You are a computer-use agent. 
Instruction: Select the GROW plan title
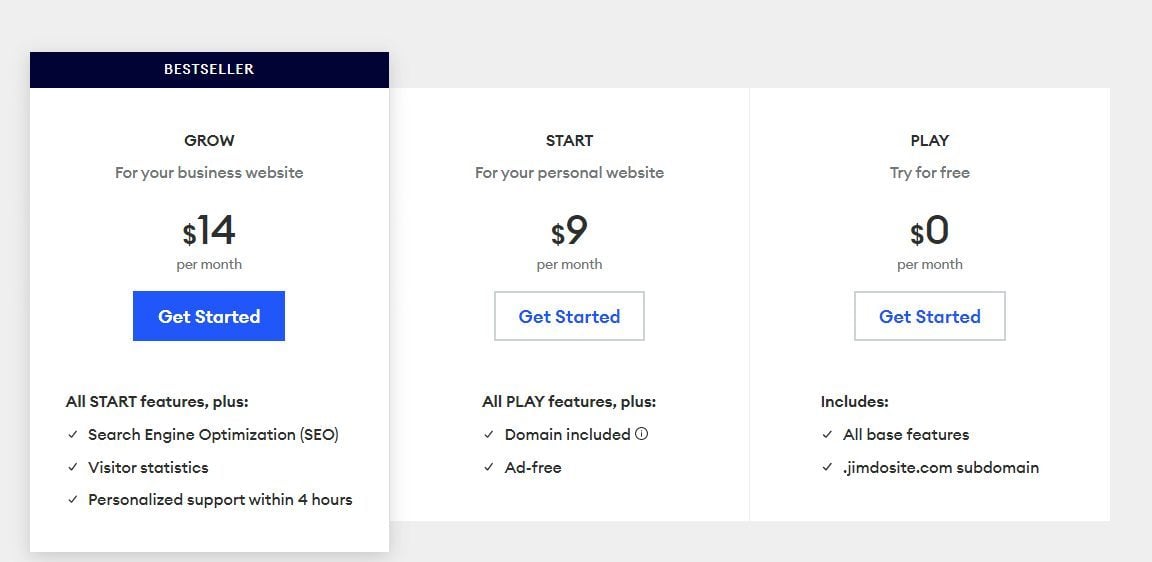209,140
